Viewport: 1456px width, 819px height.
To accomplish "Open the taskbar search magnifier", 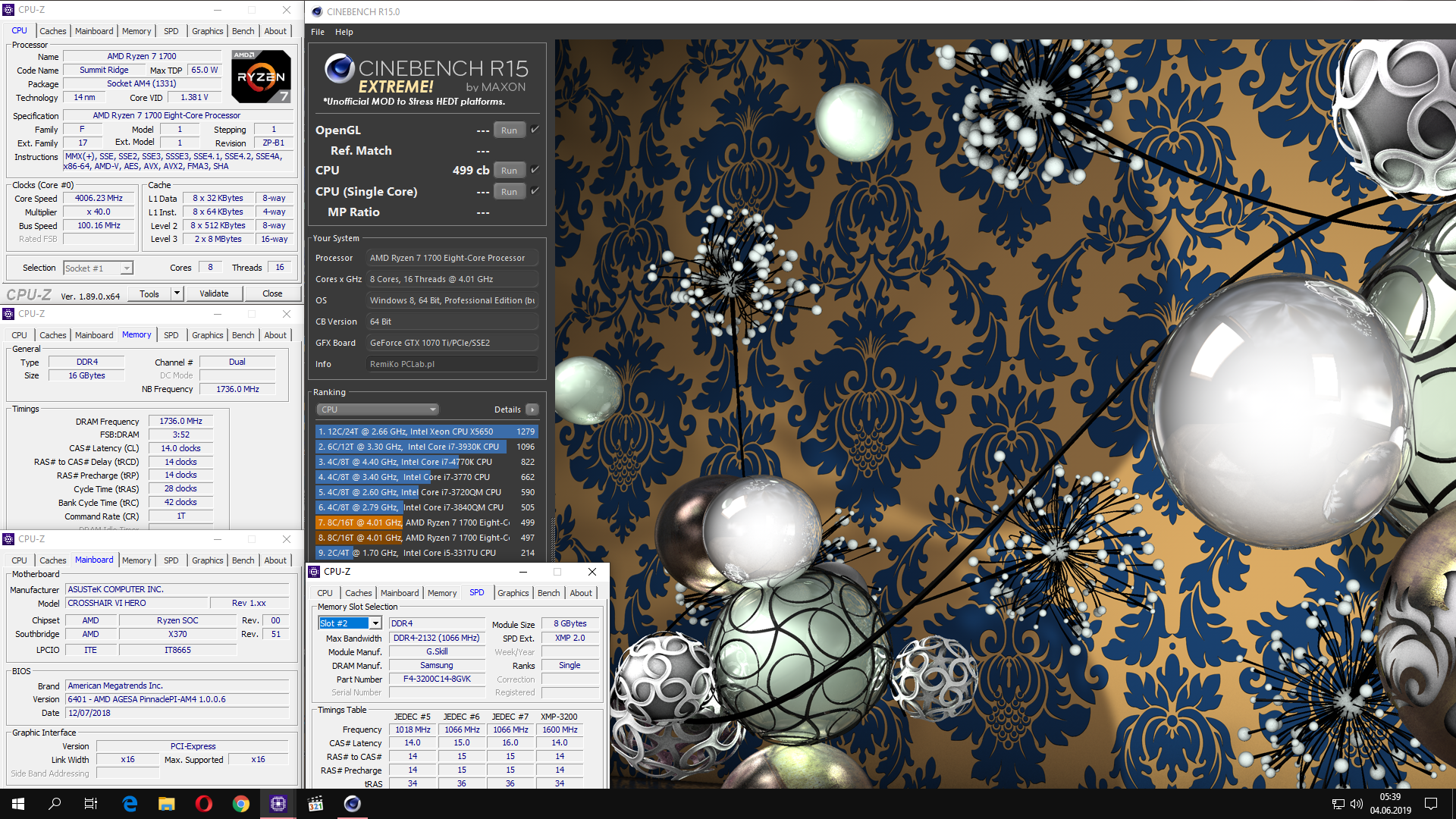I will coord(55,804).
